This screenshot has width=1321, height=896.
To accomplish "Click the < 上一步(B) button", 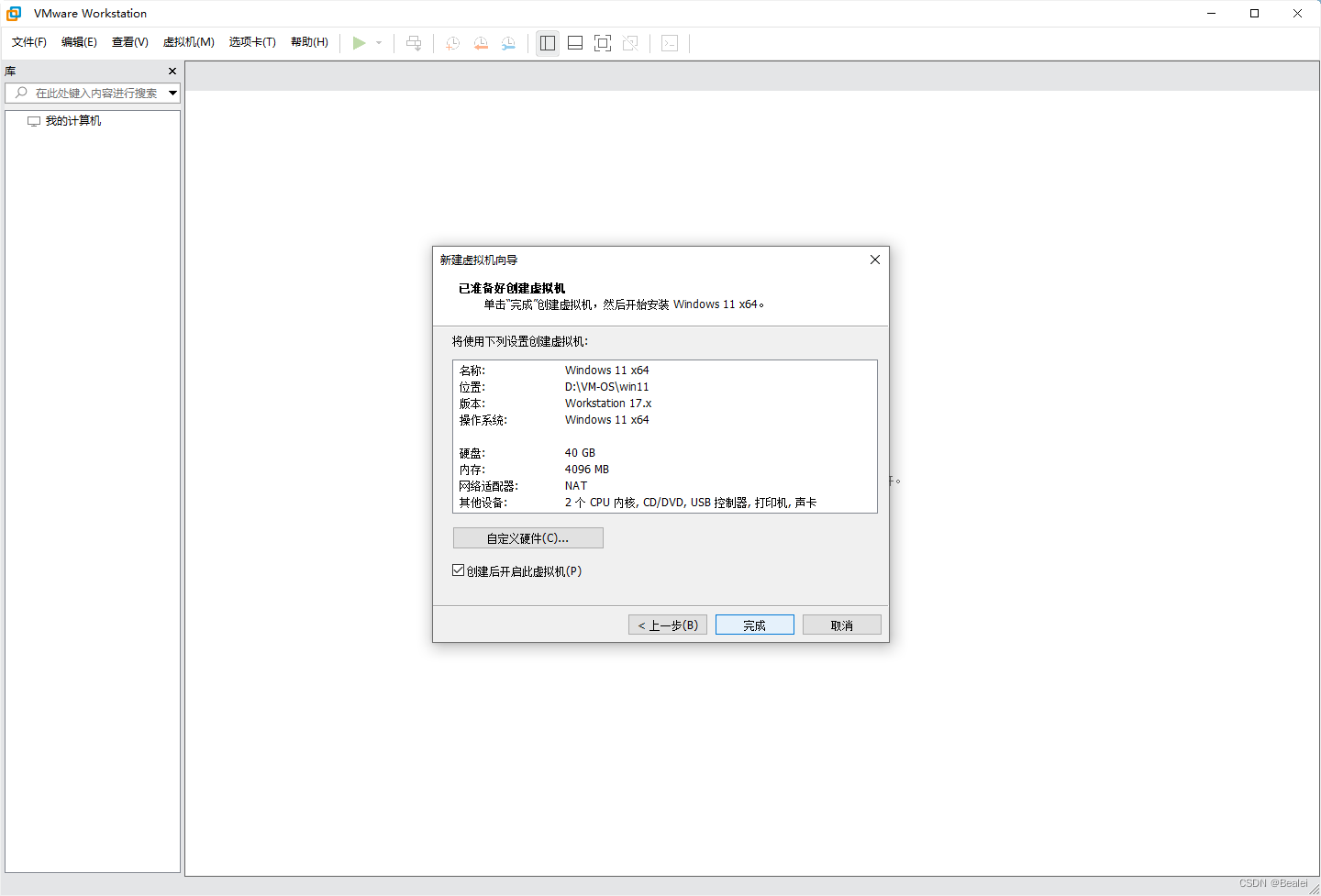I will click(x=668, y=625).
